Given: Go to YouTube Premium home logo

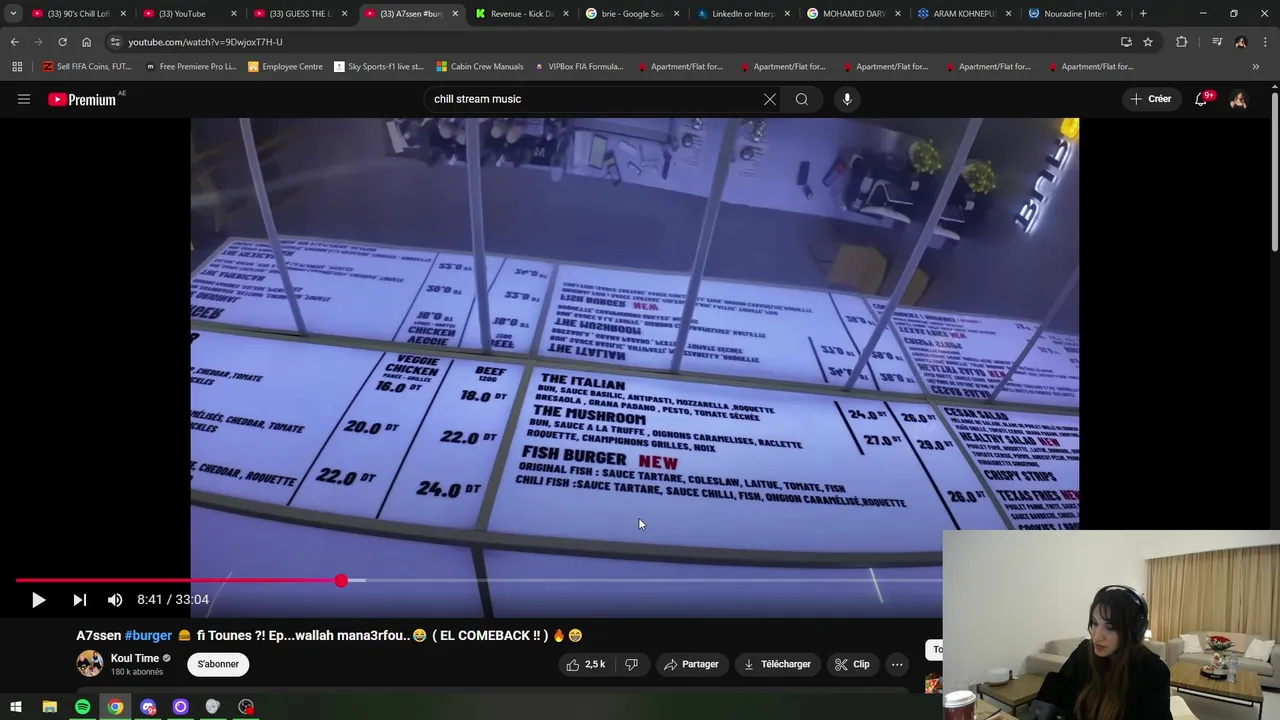Looking at the screenshot, I should [84, 99].
